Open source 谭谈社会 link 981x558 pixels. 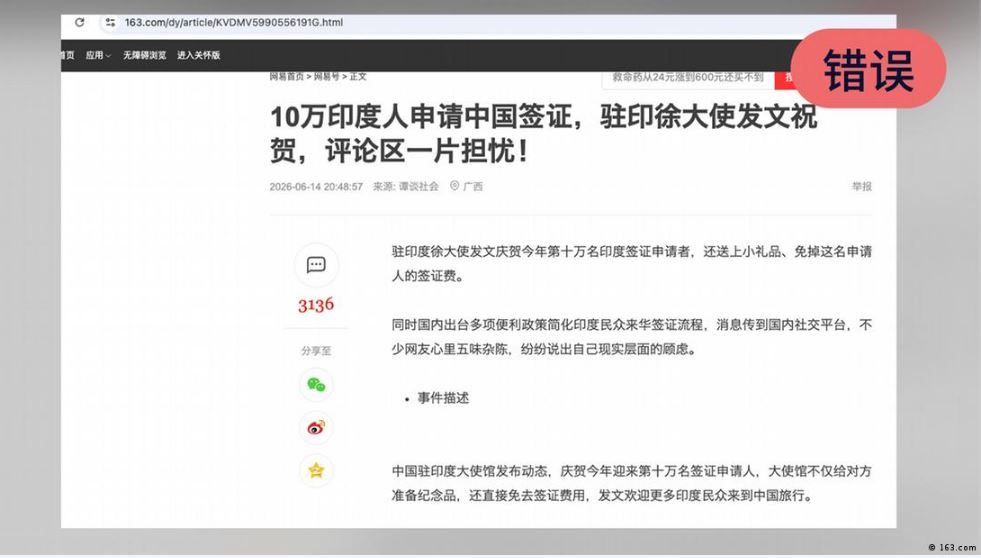pyautogui.click(x=419, y=186)
